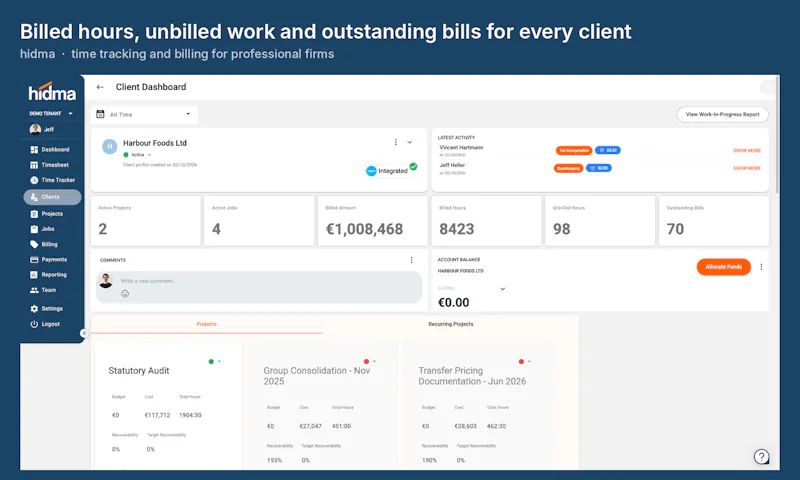Viewport: 800px width, 480px height.
Task: Open Timesheet in the sidebar
Action: [x=49, y=165]
